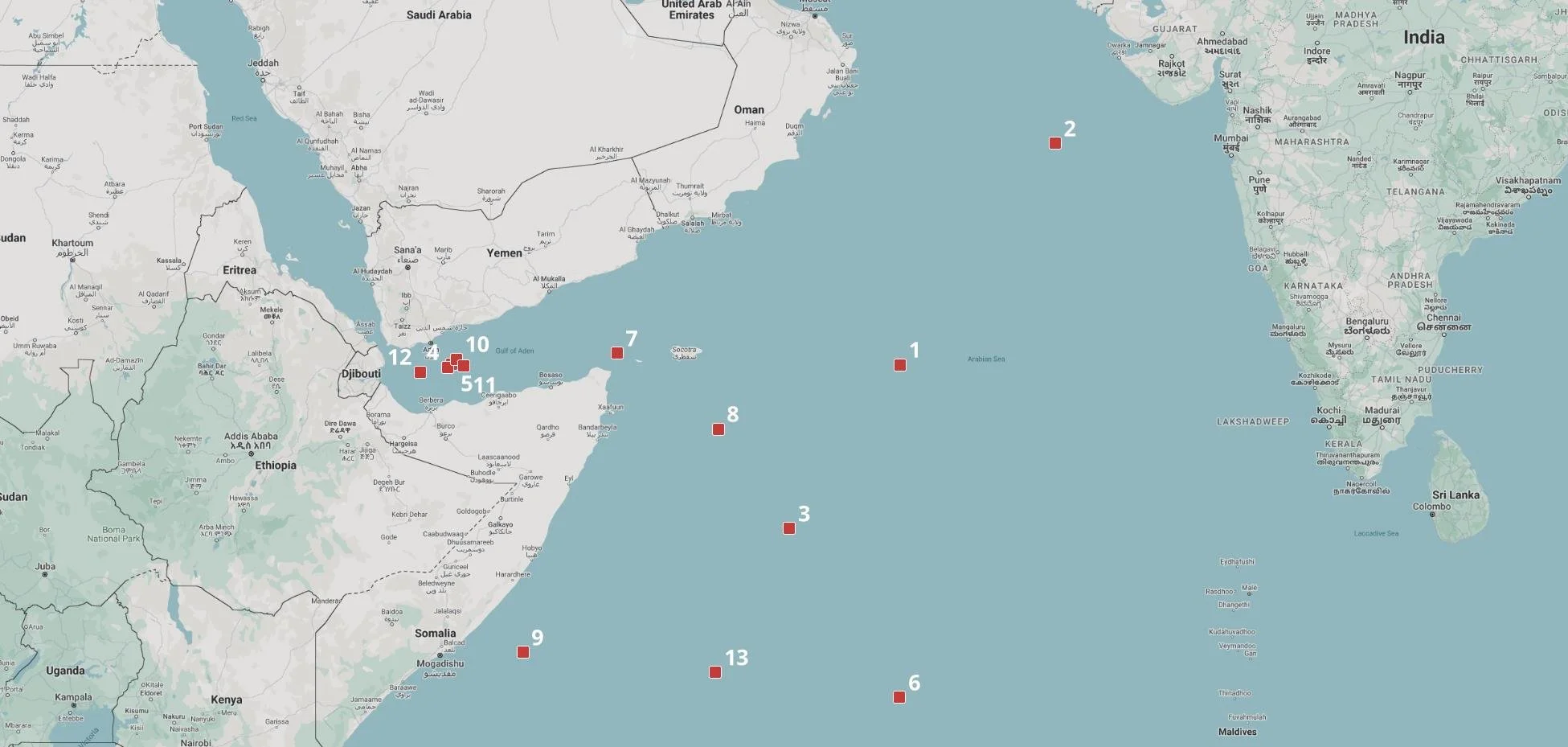Screen dimensions: 1568x747
Task: Click the Arabian Sea label
Action: click(x=986, y=359)
